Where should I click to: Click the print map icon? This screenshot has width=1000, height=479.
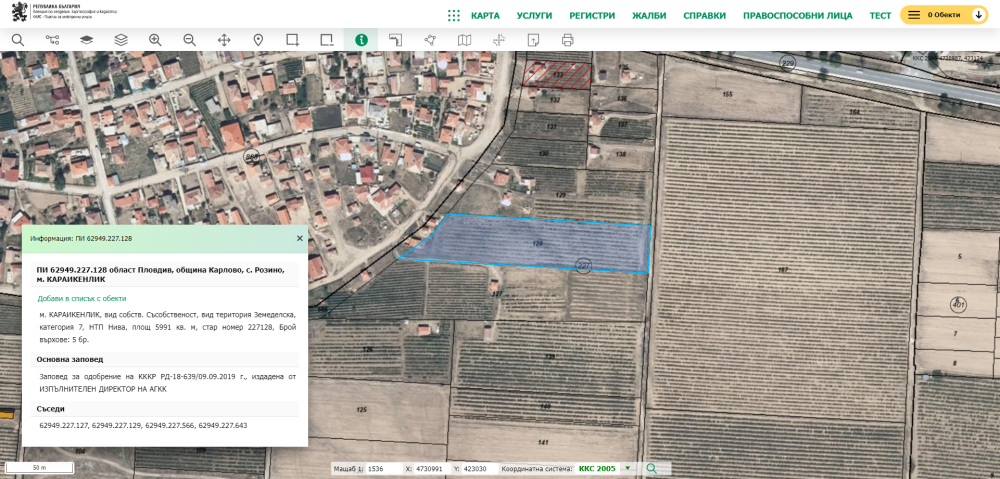568,40
